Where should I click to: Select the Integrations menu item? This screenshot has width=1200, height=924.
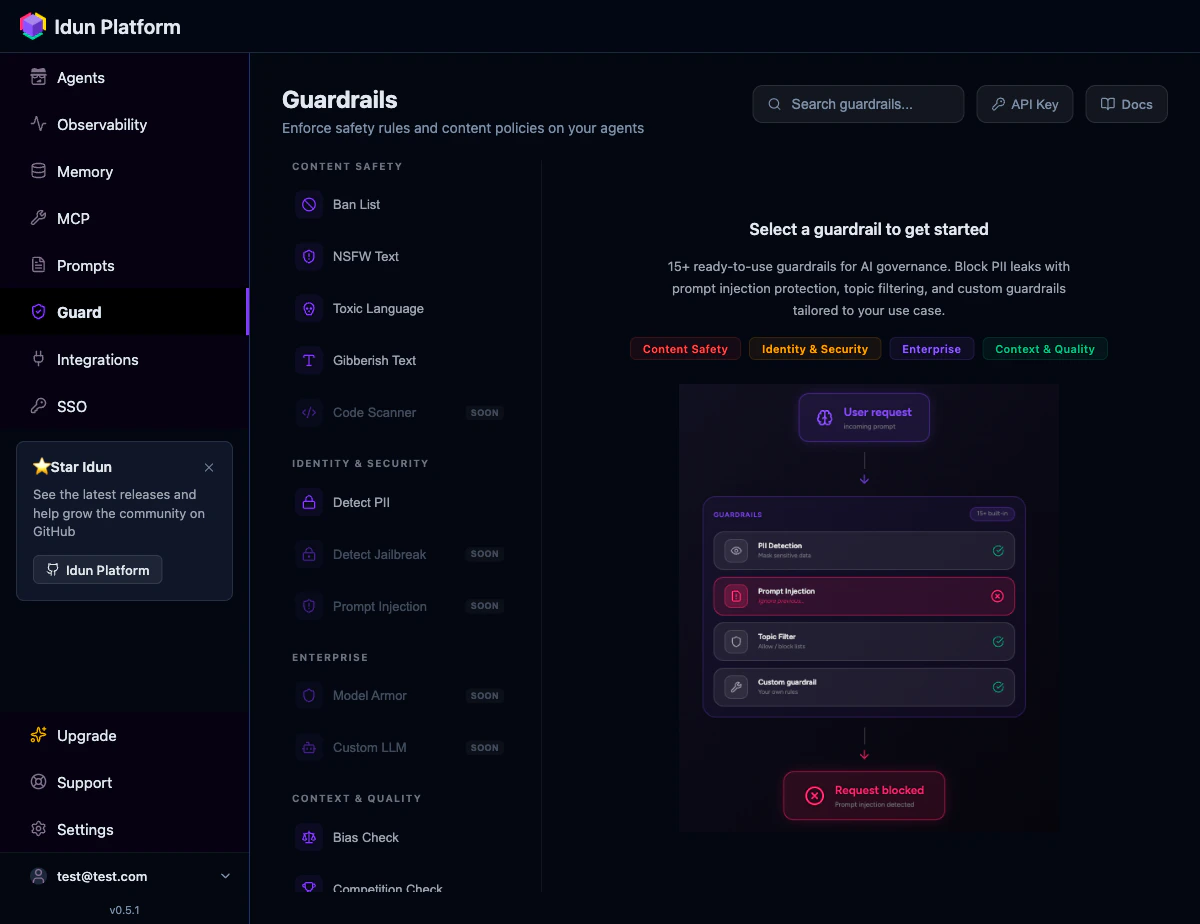coord(124,359)
